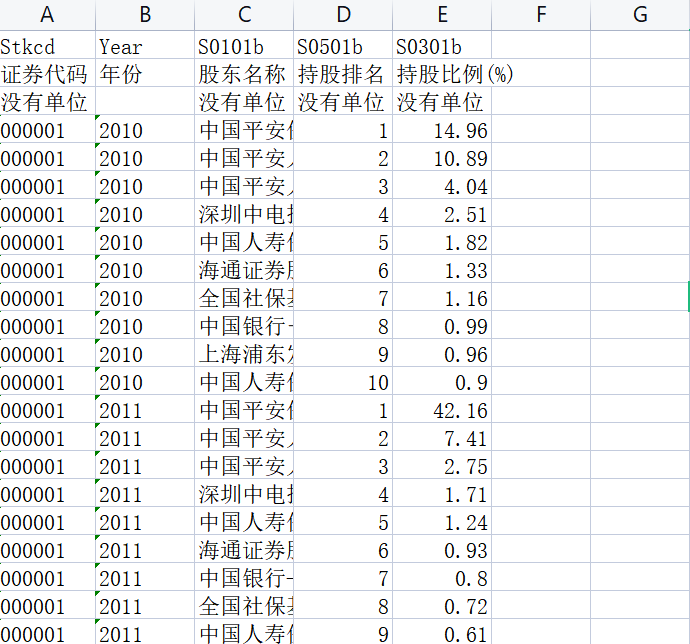Click the Stkcd header cell
Image resolution: width=690 pixels, height=644 pixels.
47,45
